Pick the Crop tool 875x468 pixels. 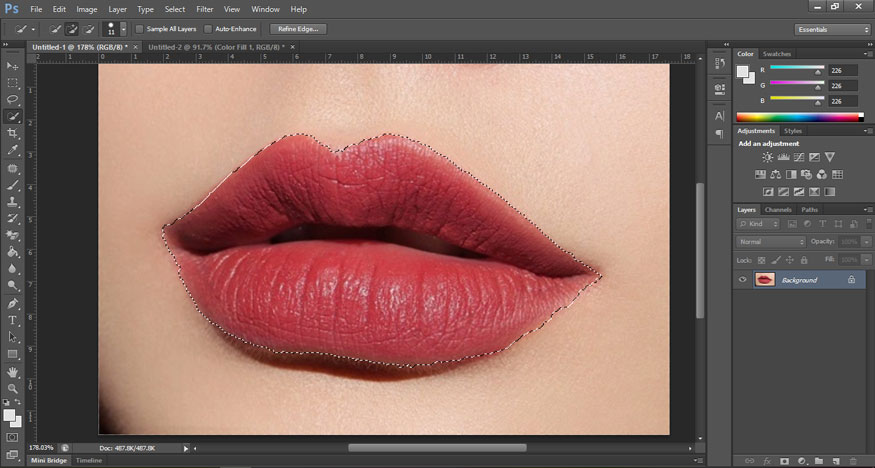[13, 133]
